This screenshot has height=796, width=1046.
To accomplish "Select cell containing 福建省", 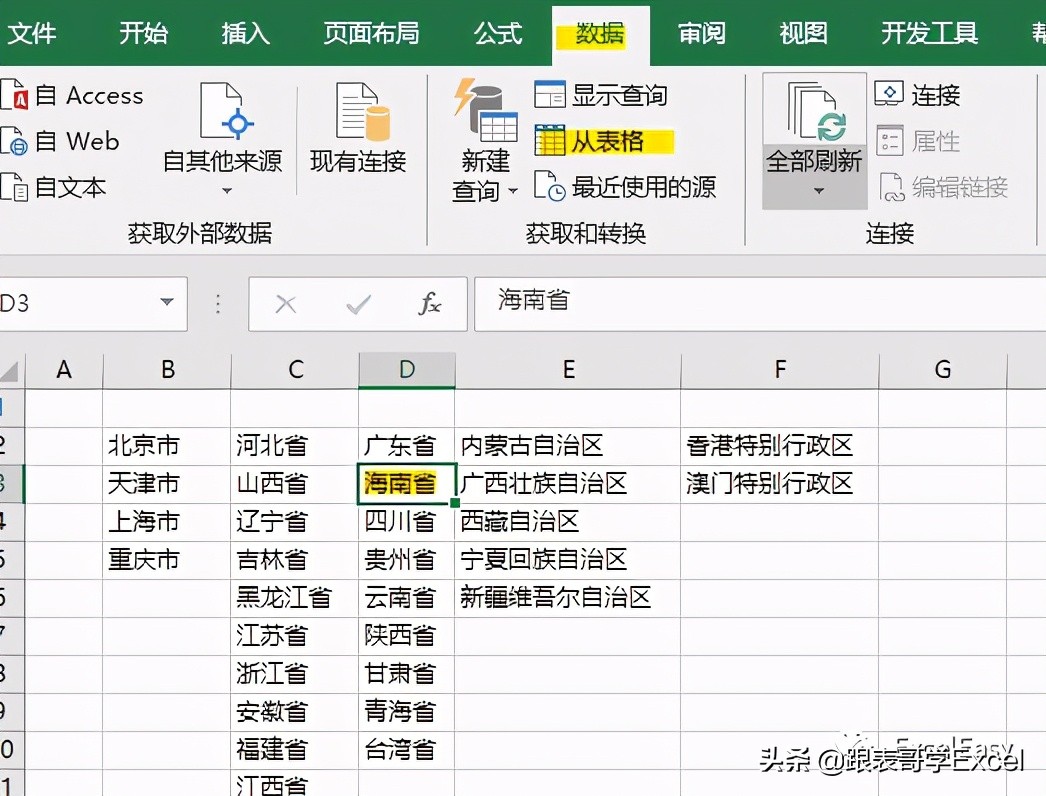I will point(295,750).
